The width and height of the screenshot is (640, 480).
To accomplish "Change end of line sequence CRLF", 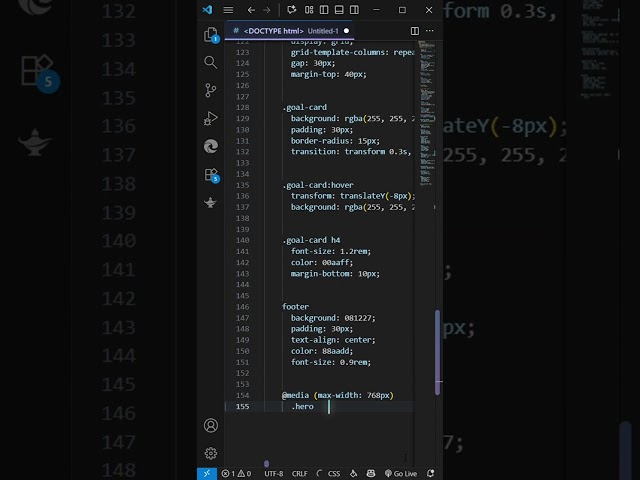I will pos(300,473).
